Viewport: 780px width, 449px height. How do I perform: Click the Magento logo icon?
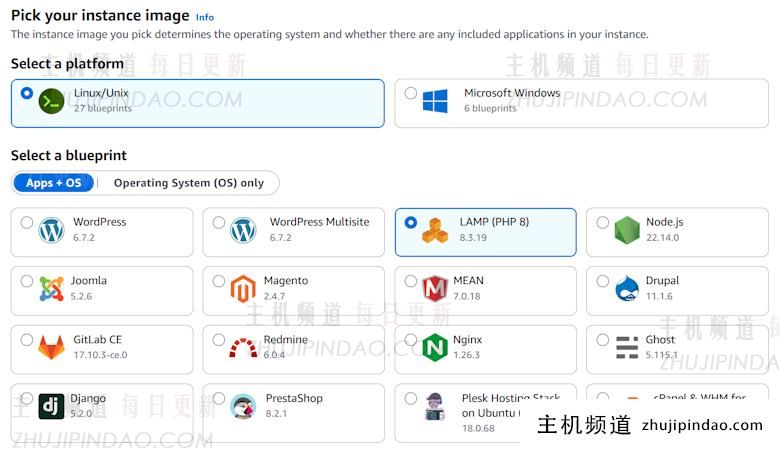click(243, 289)
